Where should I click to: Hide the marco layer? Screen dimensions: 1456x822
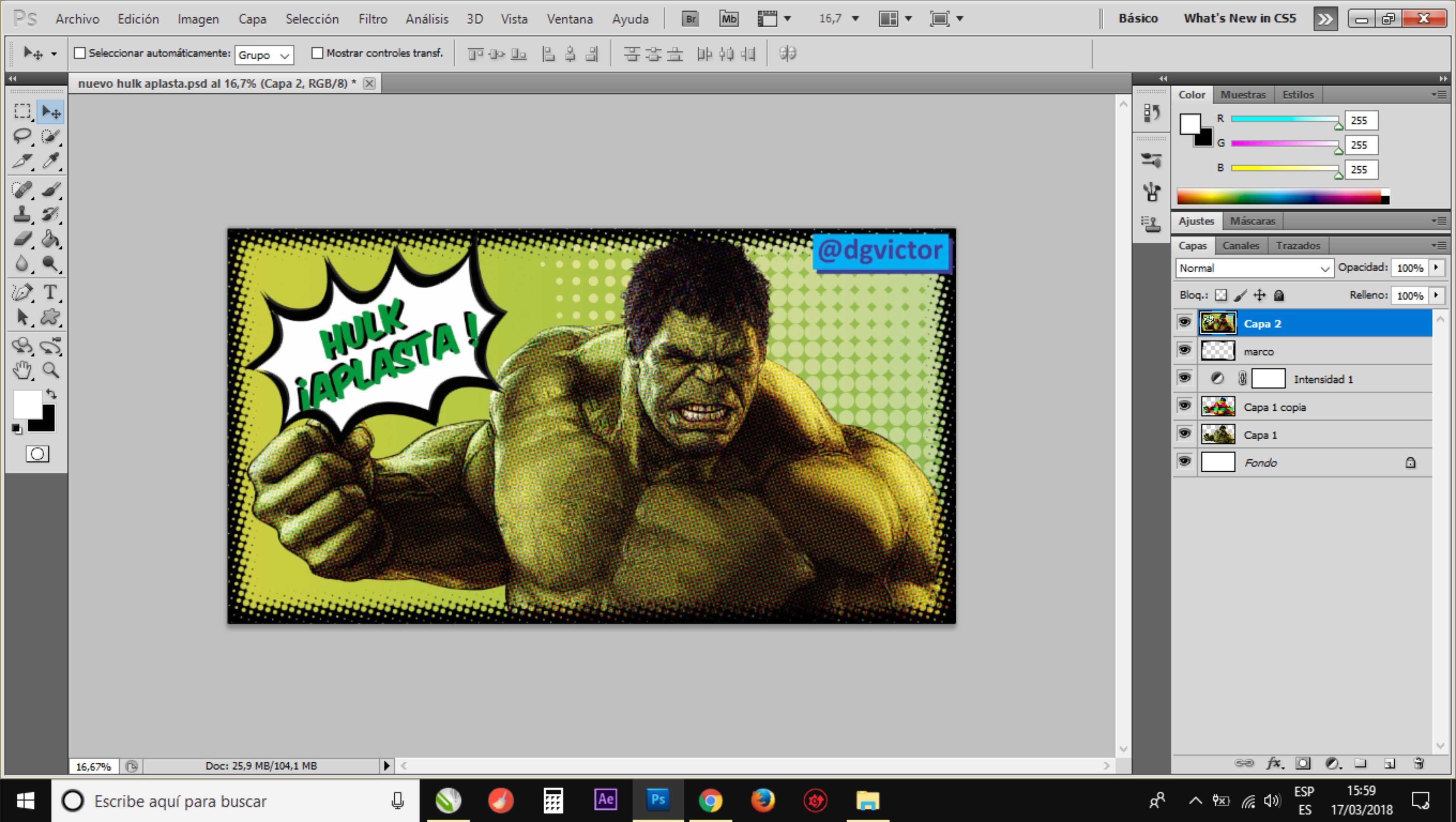(1184, 350)
